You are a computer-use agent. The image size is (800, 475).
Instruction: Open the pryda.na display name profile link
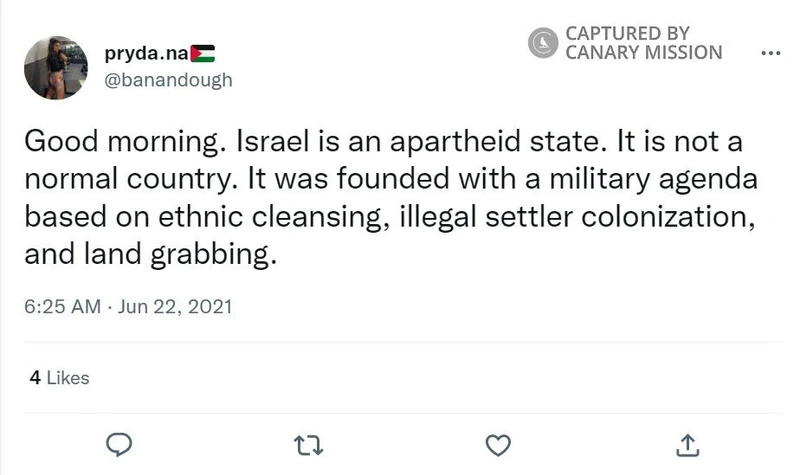146,53
